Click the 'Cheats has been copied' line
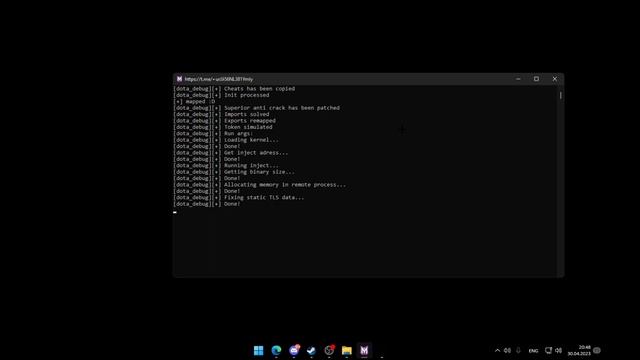This screenshot has width=640, height=360. point(234,89)
